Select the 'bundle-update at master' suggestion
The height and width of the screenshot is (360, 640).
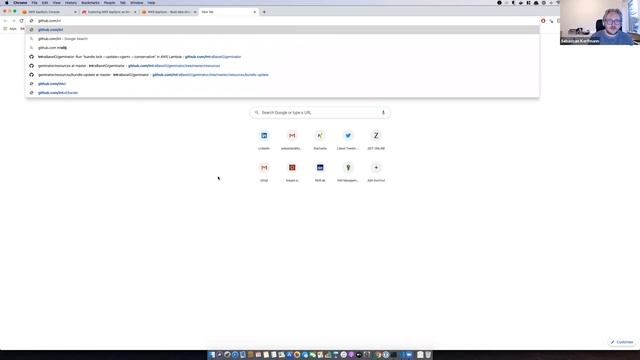pyautogui.click(x=282, y=75)
